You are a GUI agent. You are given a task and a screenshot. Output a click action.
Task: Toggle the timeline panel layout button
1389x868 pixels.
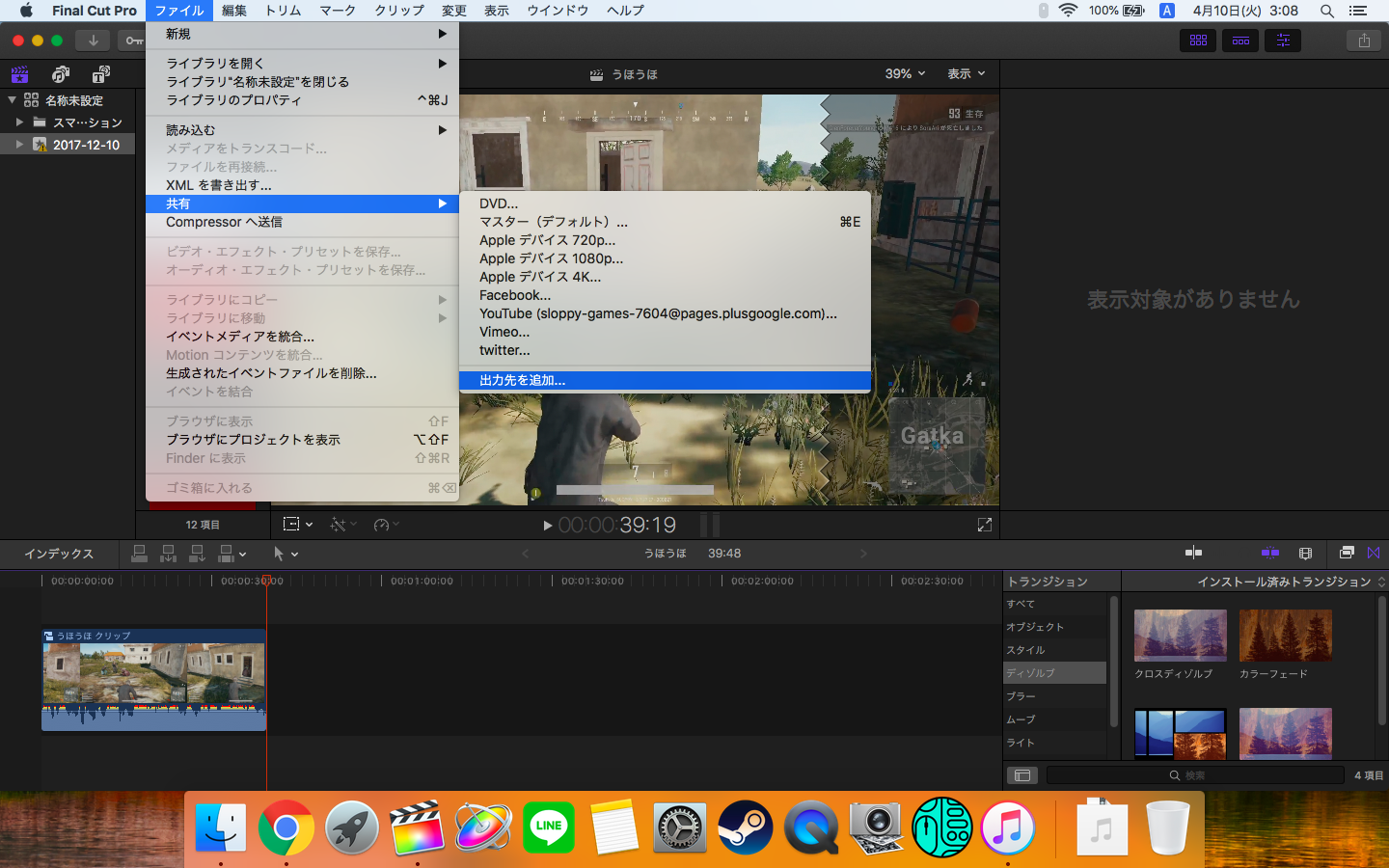tap(1240, 41)
